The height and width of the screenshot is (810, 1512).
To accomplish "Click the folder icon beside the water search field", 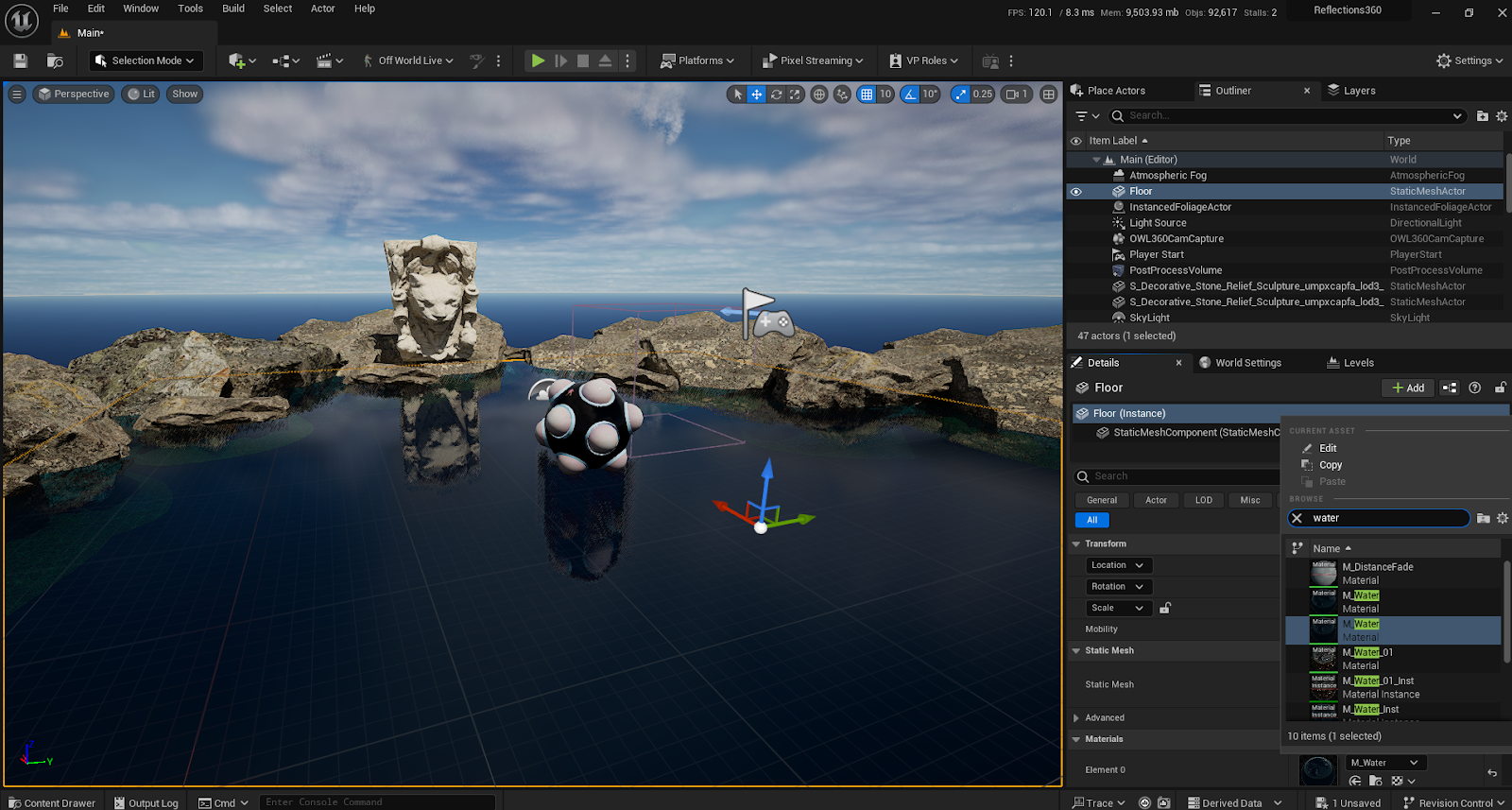I will [1483, 518].
